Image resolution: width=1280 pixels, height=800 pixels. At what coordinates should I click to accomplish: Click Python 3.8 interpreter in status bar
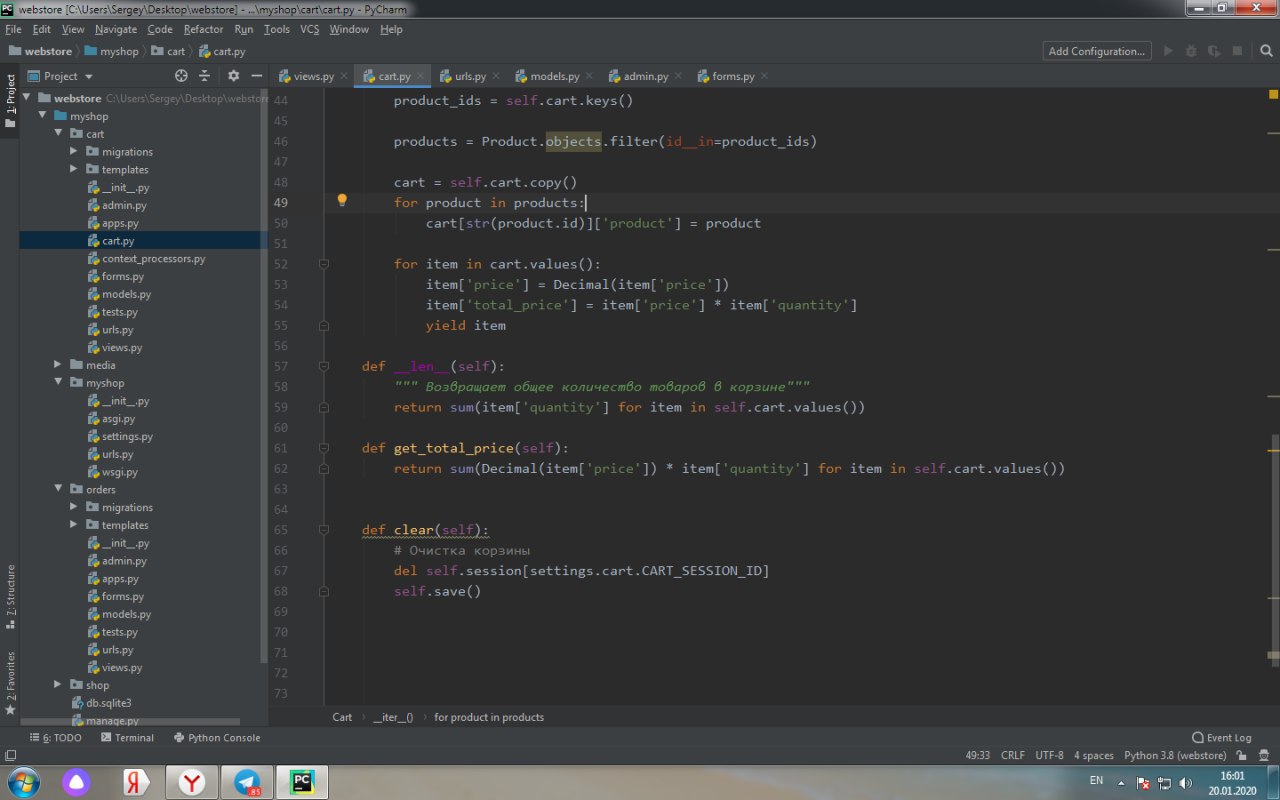pyautogui.click(x=1174, y=756)
